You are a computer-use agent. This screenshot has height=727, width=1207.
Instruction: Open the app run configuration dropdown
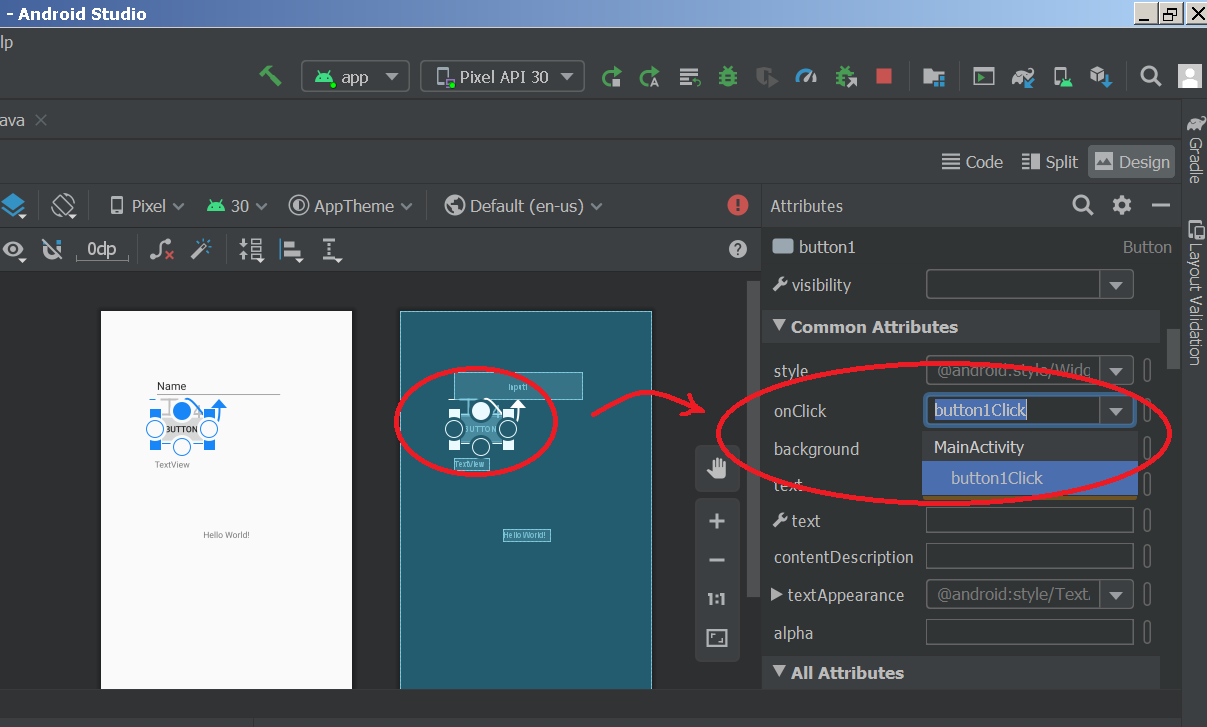pos(355,77)
